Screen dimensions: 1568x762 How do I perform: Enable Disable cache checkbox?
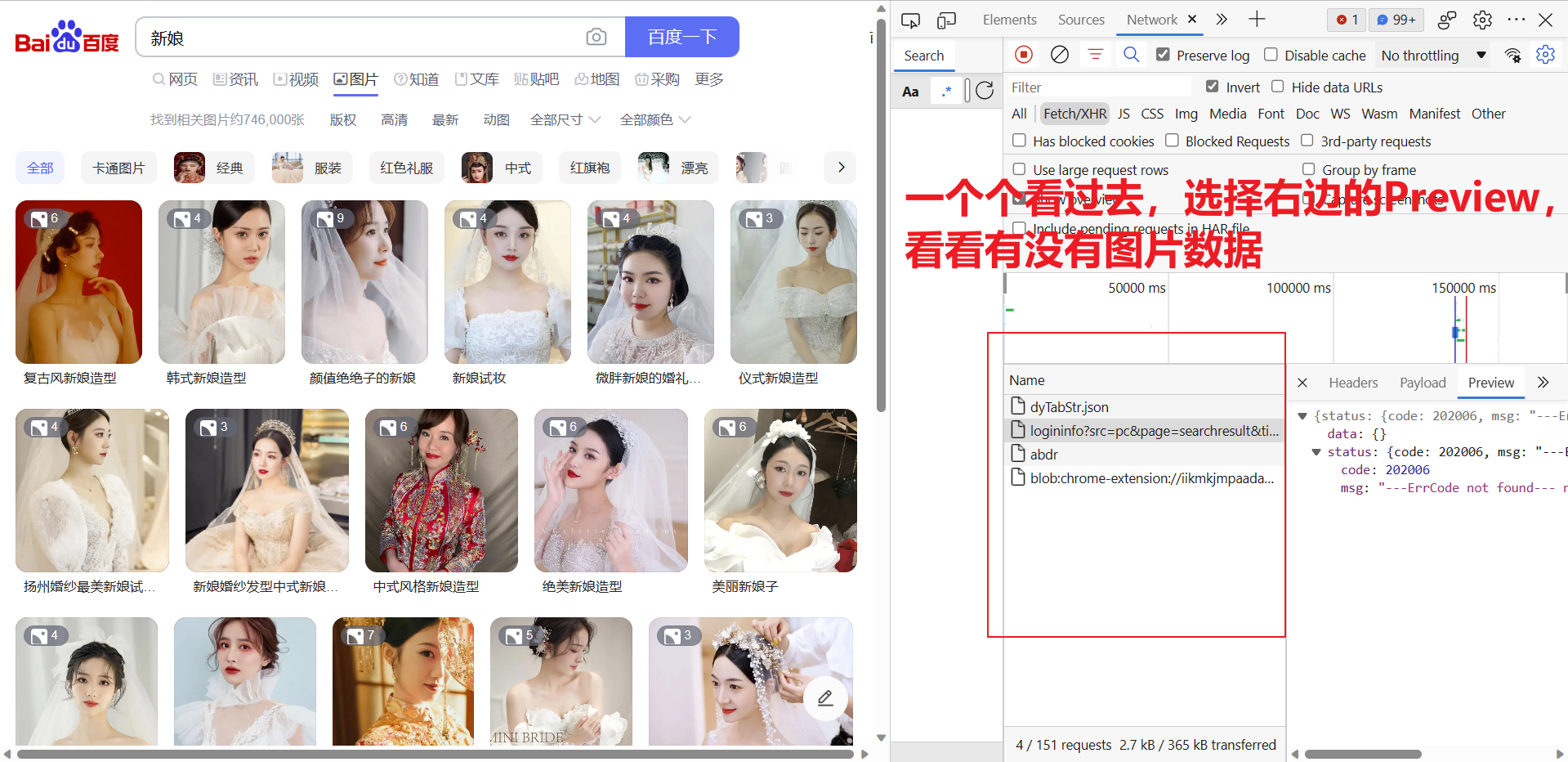pos(1271,54)
